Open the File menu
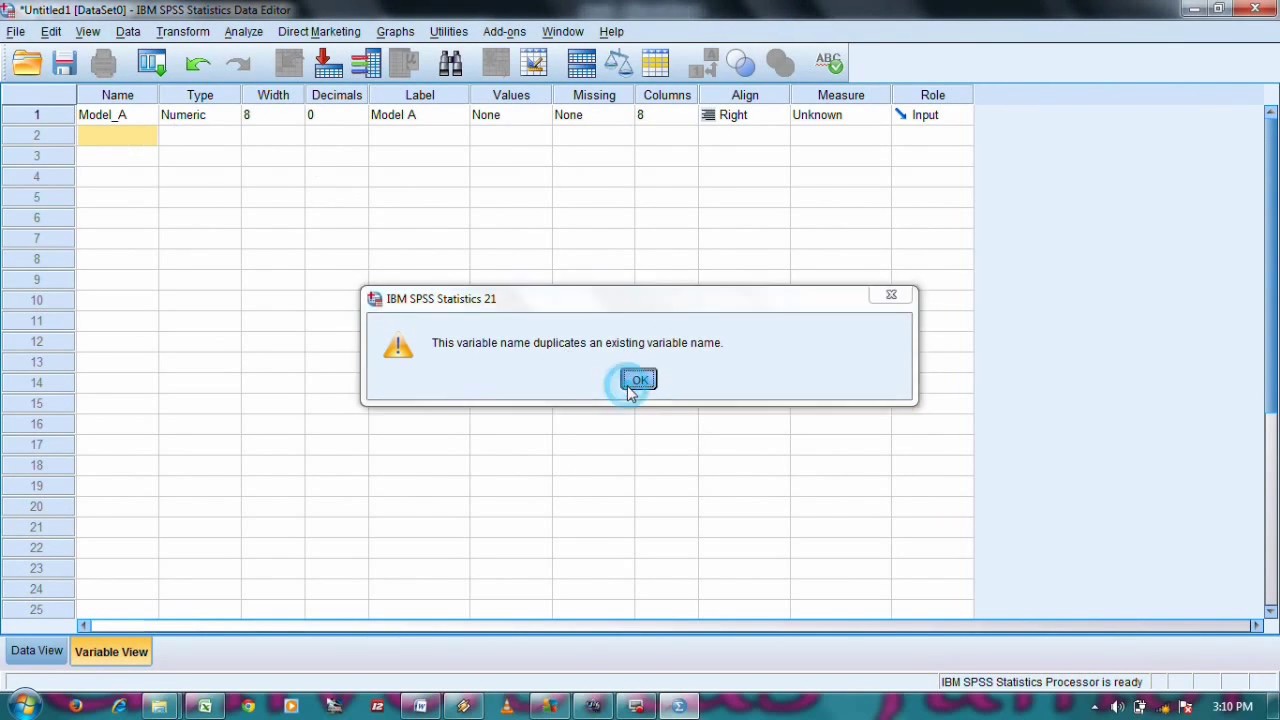 16,32
